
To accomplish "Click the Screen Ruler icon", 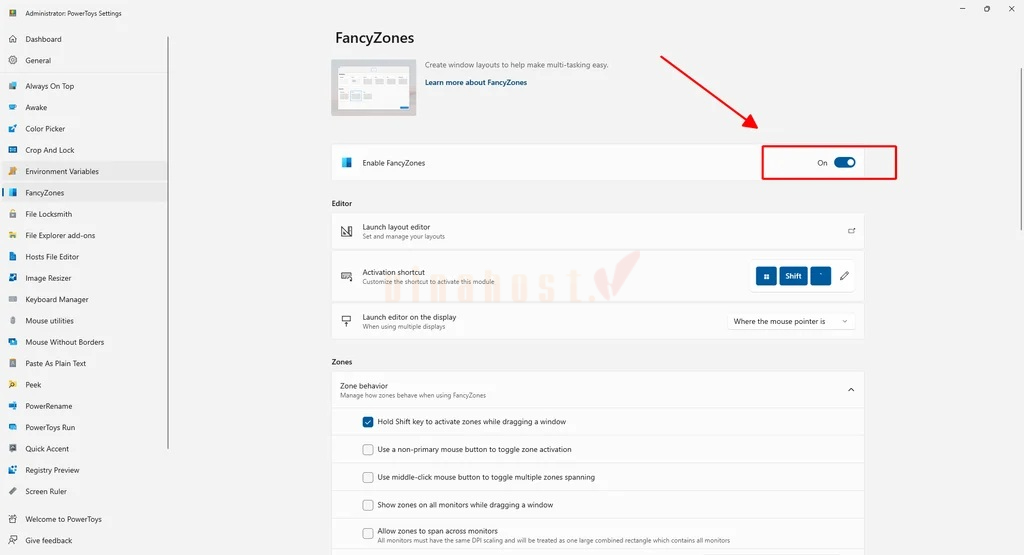I will click(12, 491).
